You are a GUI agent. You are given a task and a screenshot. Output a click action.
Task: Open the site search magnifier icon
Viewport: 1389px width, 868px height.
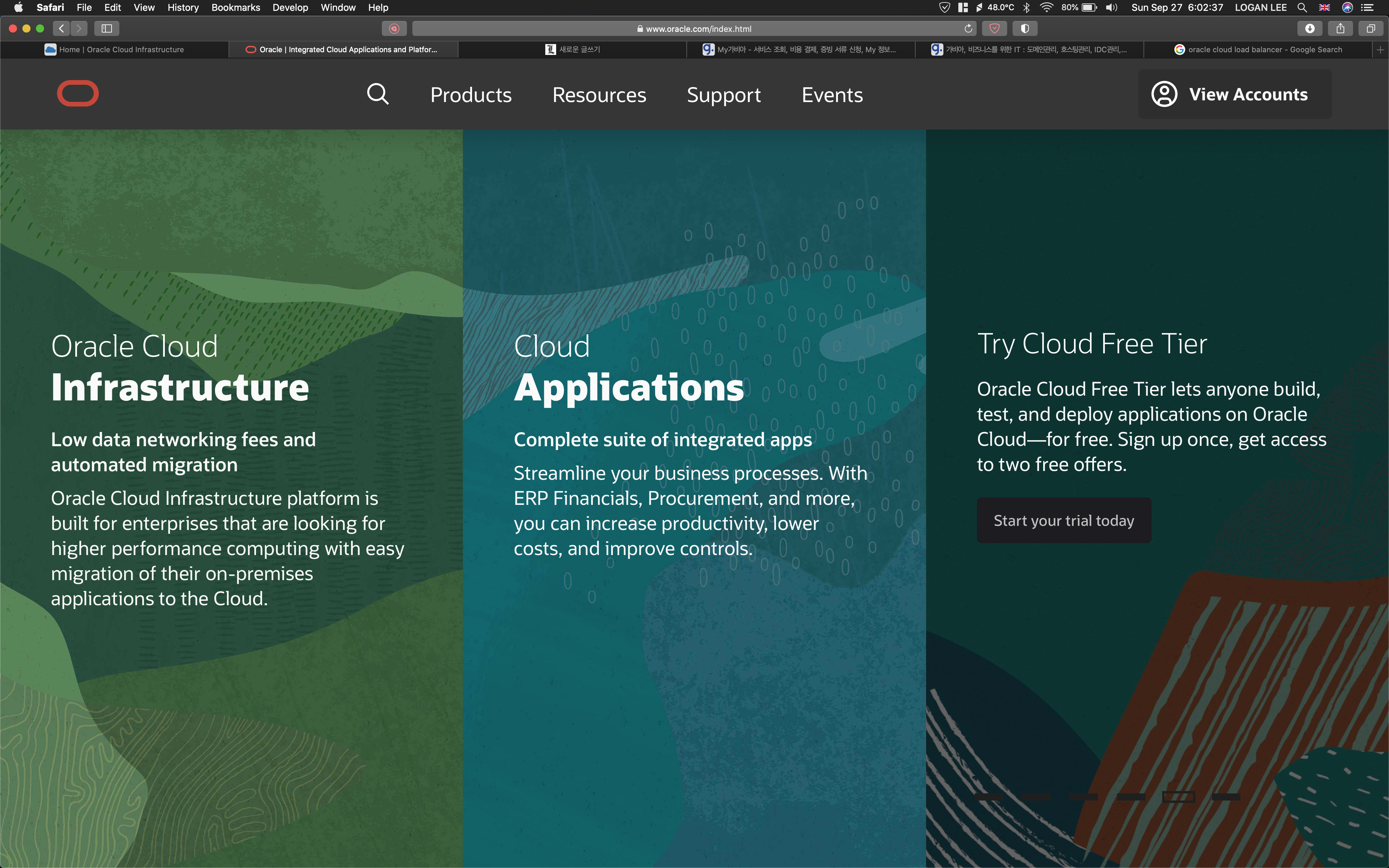(378, 94)
